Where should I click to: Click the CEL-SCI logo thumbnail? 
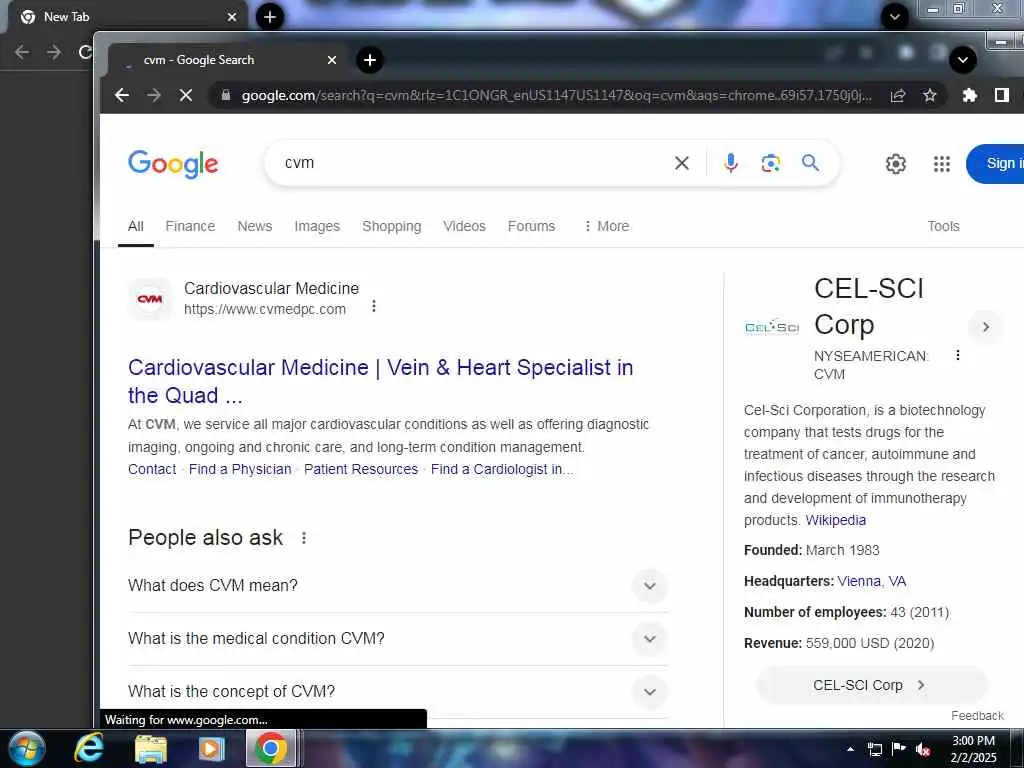(772, 327)
